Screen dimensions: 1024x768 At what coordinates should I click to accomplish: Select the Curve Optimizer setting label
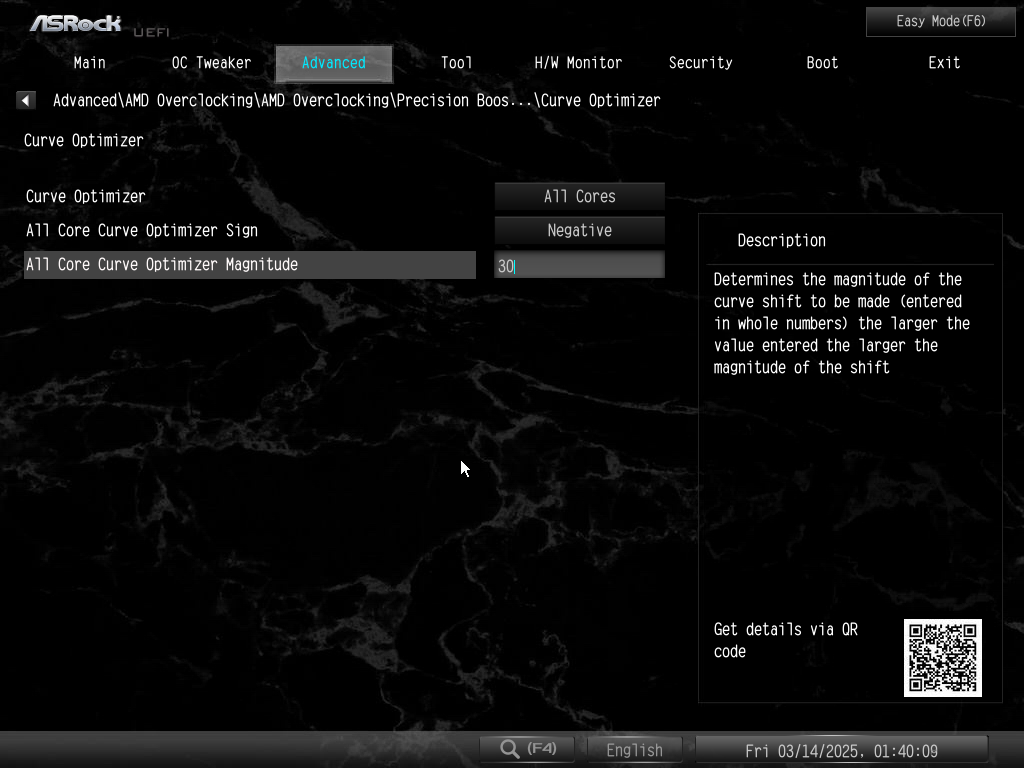pos(86,197)
